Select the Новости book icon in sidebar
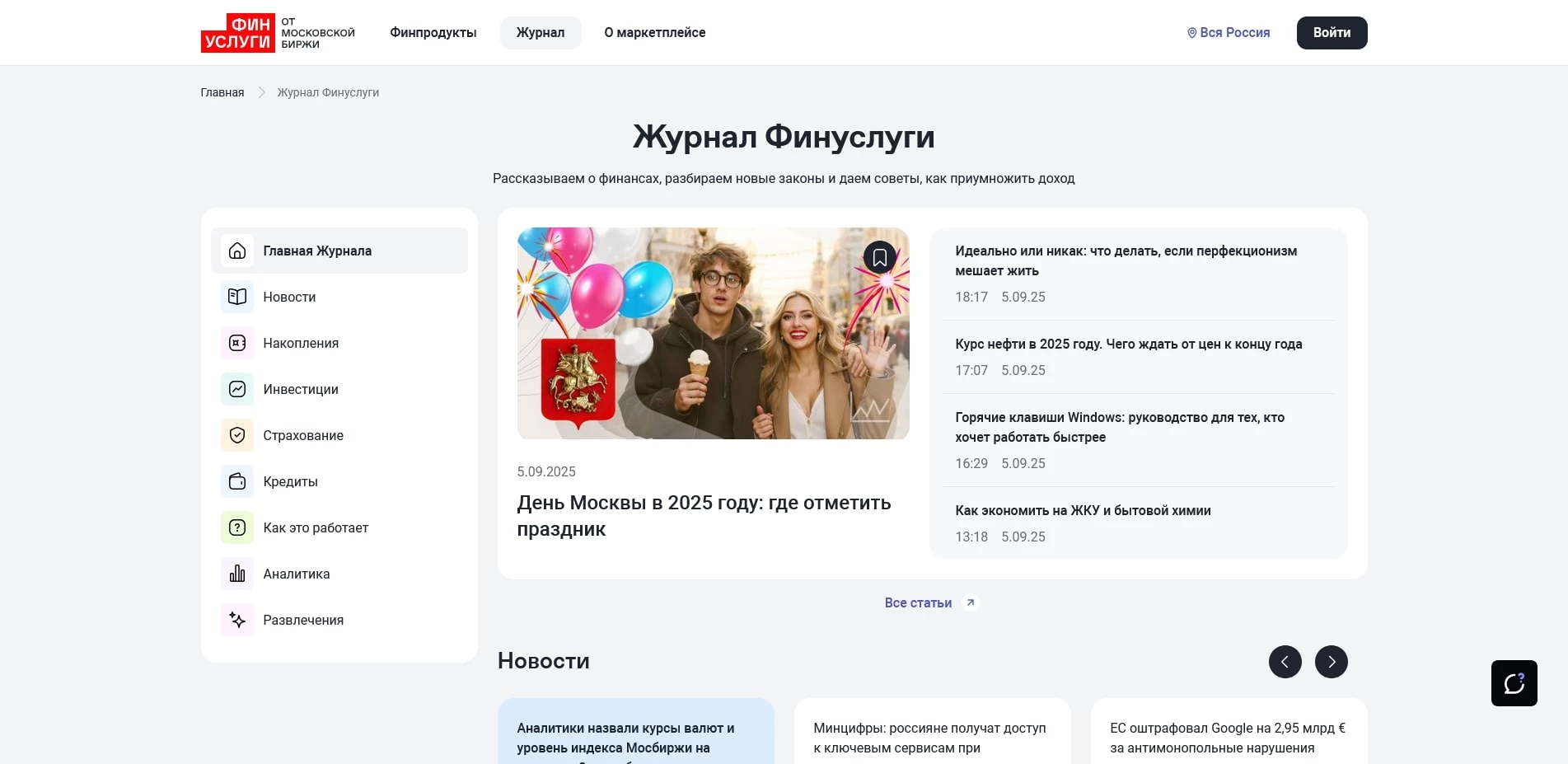Screen dimensions: 1568x764 pos(236,297)
